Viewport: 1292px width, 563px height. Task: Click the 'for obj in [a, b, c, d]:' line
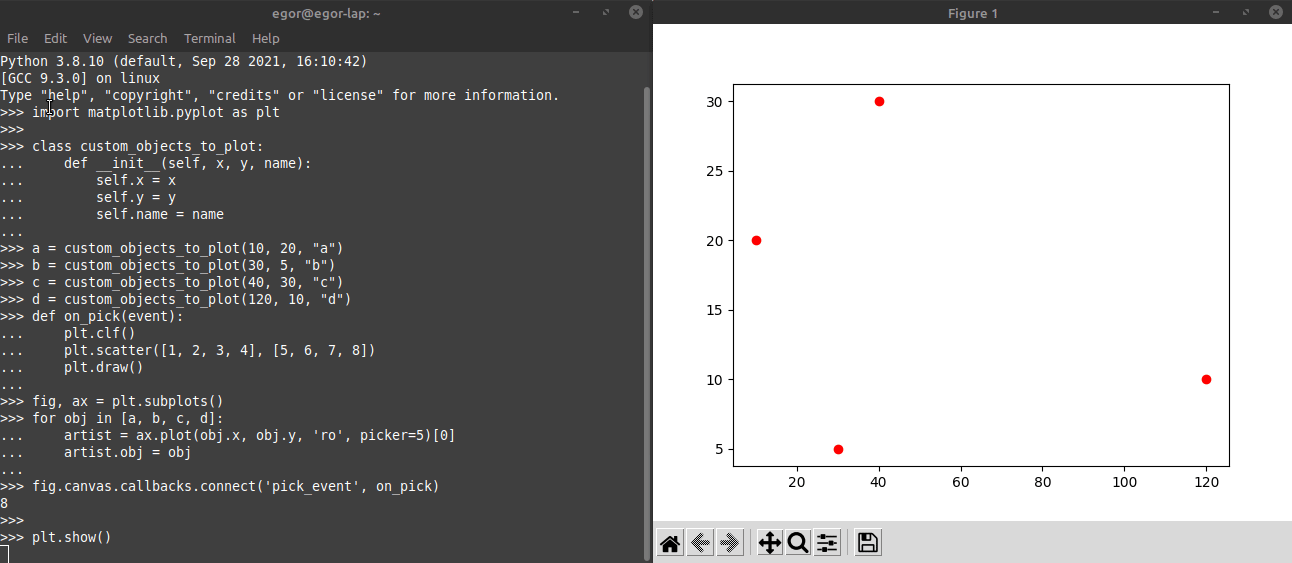point(112,418)
